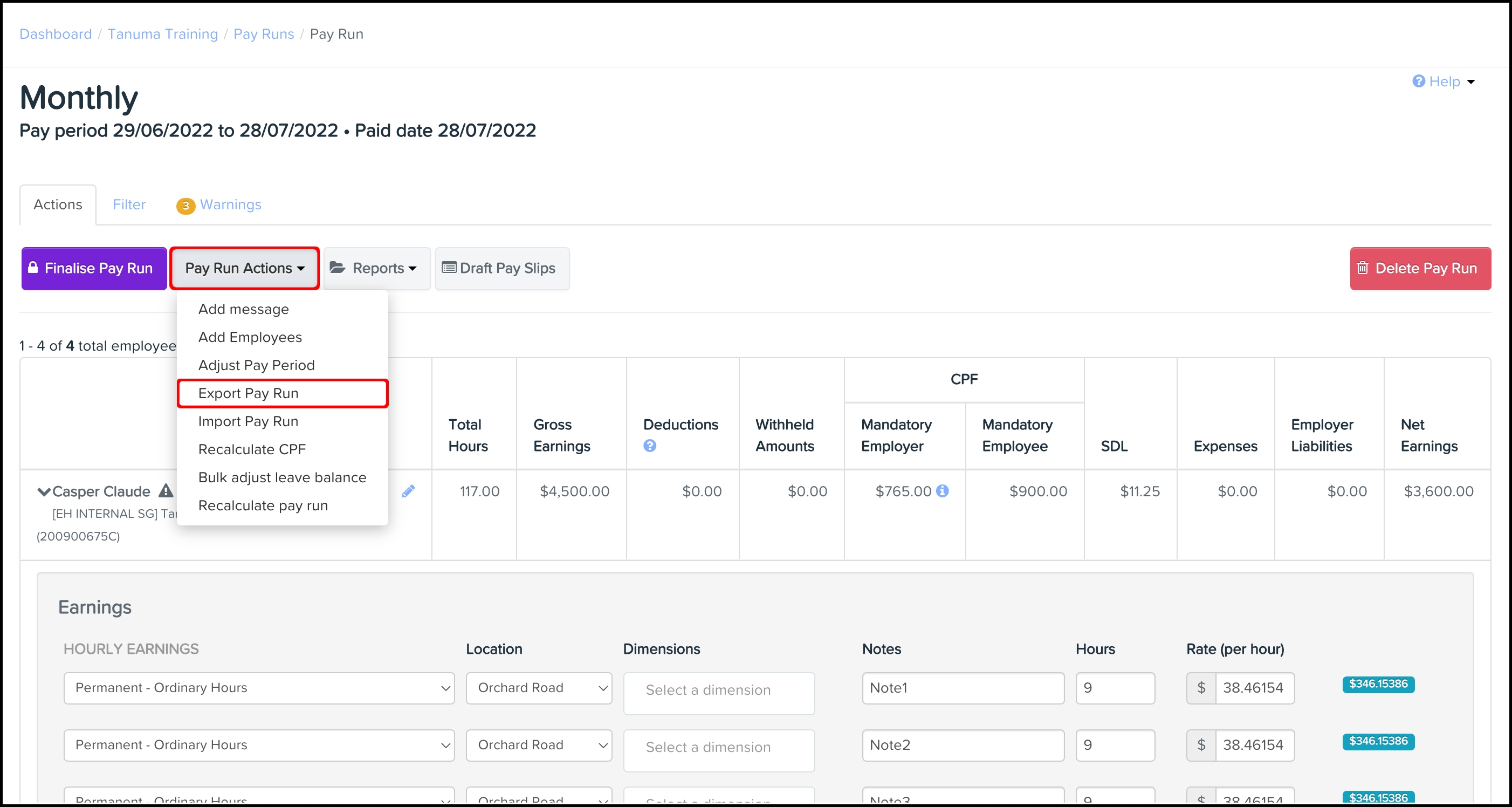The height and width of the screenshot is (807, 1512).
Task: Open the first Permanent - Ordinary Hours dropdown
Action: [259, 688]
